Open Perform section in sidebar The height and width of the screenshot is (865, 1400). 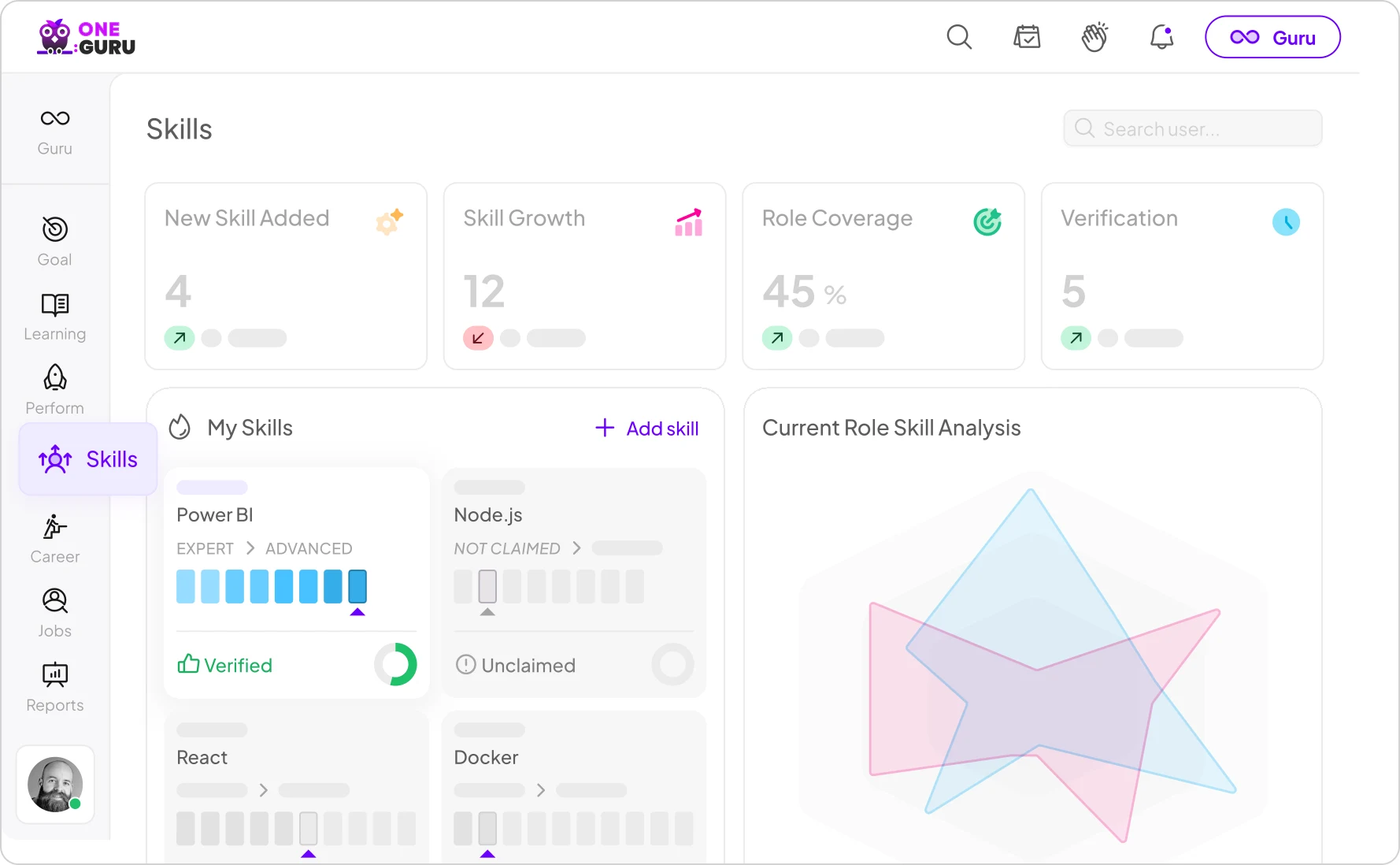(x=55, y=390)
